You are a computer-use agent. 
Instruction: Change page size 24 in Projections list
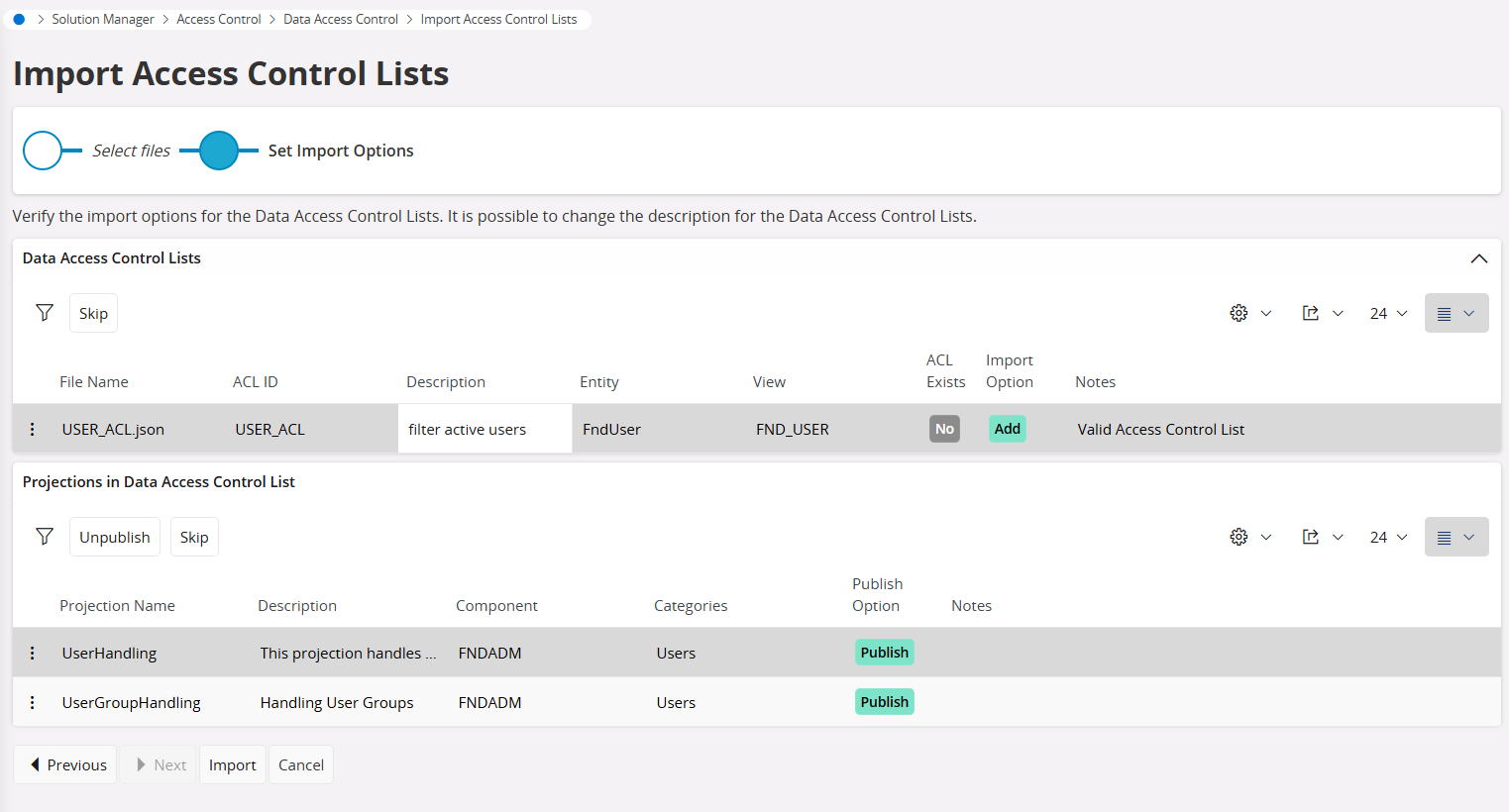(x=1388, y=537)
